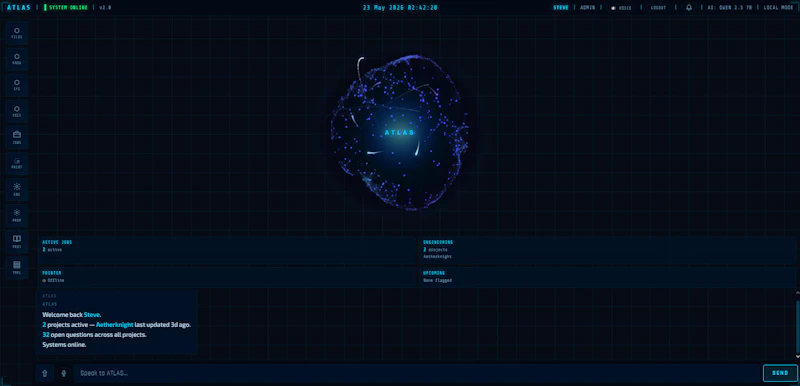800x386 pixels.
Task: Open the PROJ book icon
Action: click(x=17, y=242)
